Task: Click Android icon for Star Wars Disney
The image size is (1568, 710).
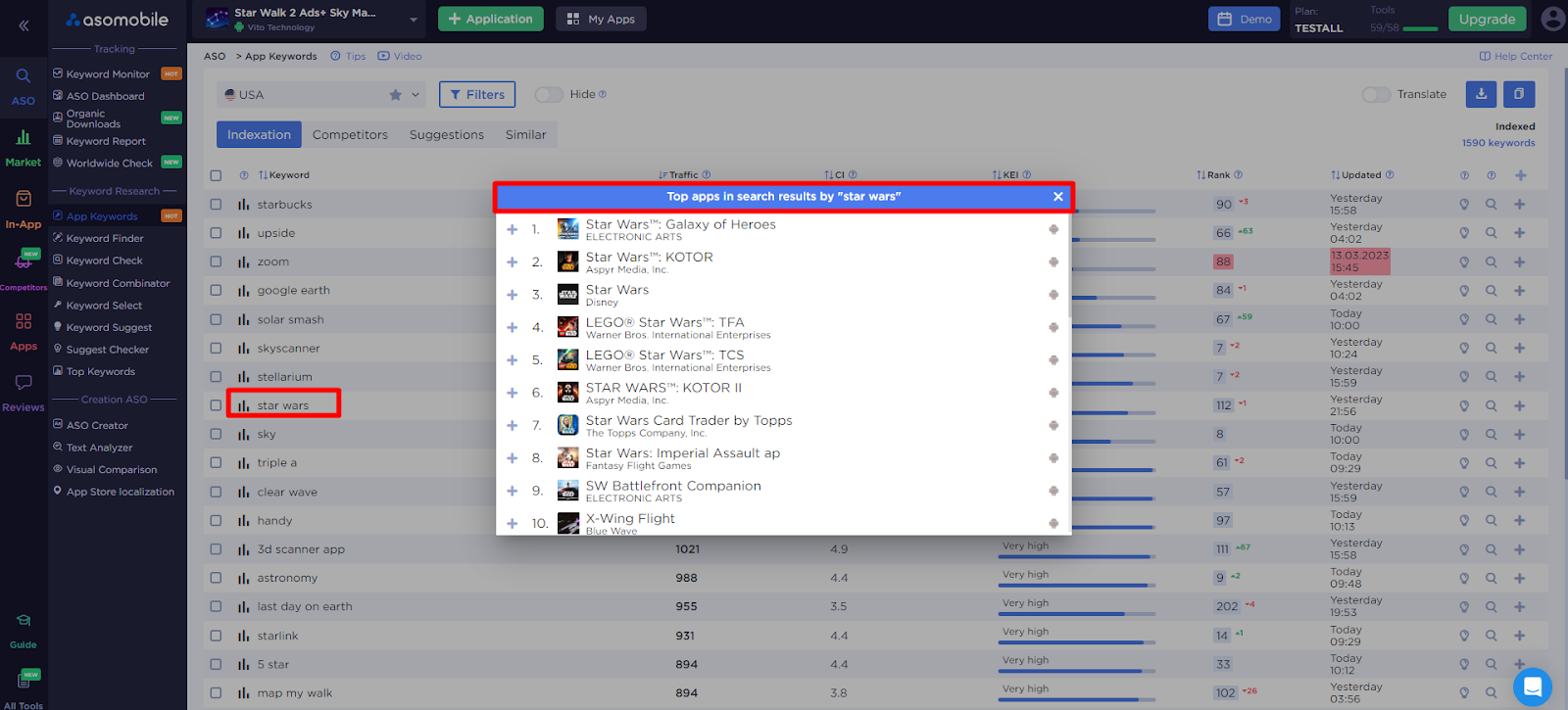Action: [x=1053, y=295]
